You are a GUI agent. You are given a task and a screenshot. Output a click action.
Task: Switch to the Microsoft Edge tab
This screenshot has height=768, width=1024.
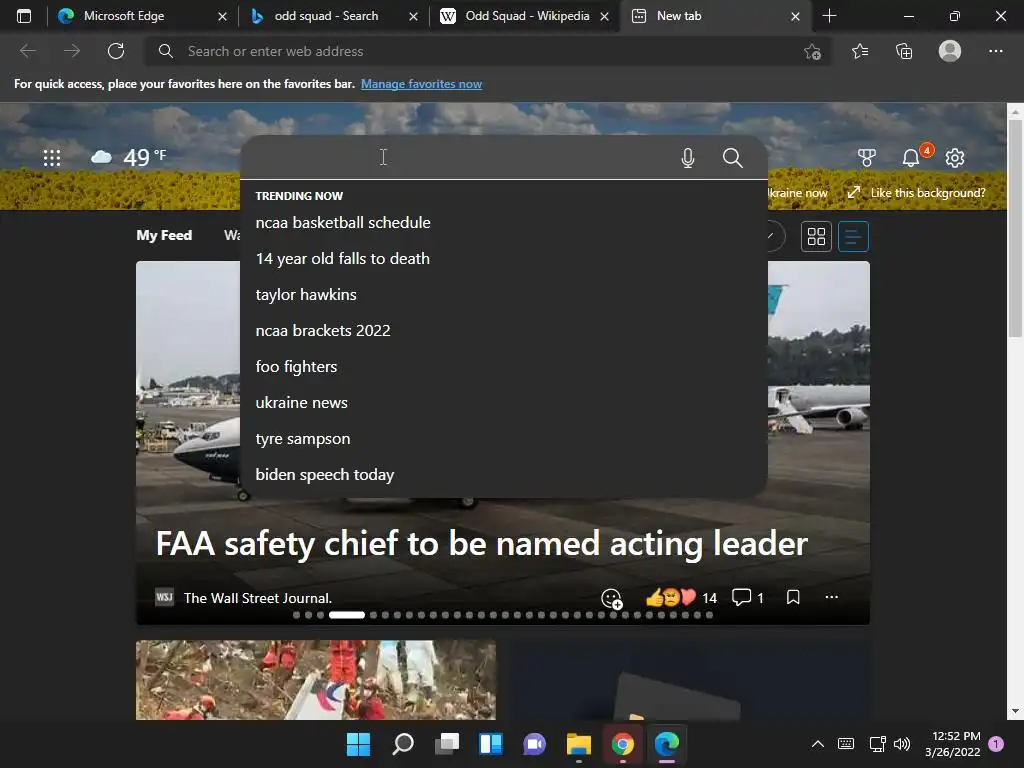142,16
